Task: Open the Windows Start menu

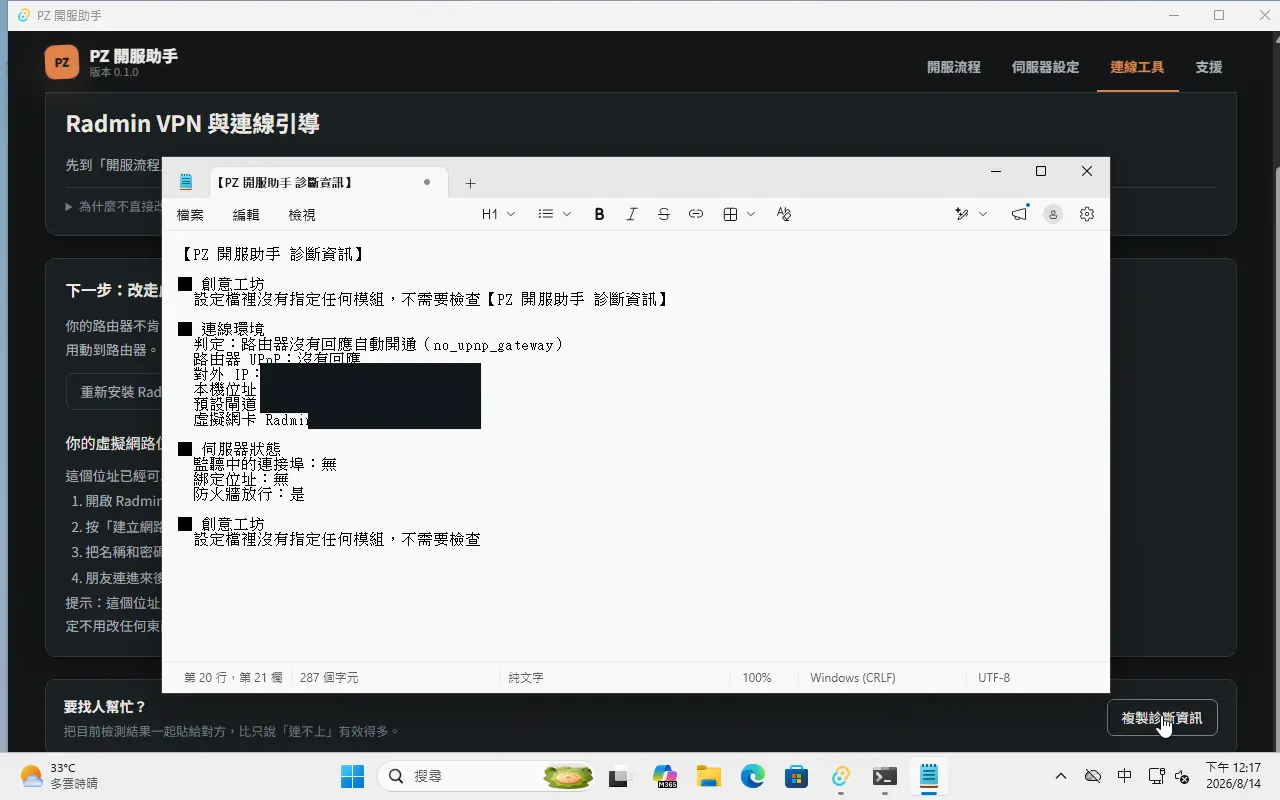Action: point(352,776)
